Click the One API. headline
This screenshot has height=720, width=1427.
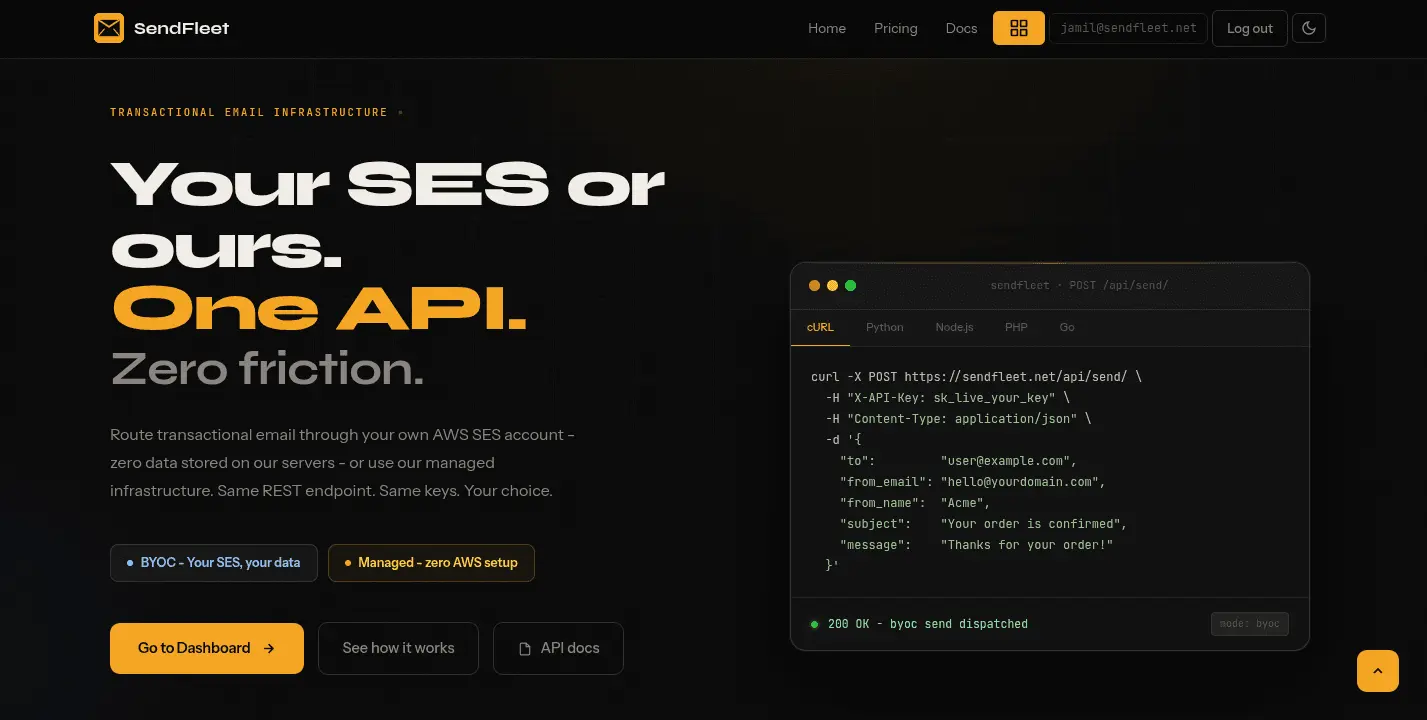320,307
